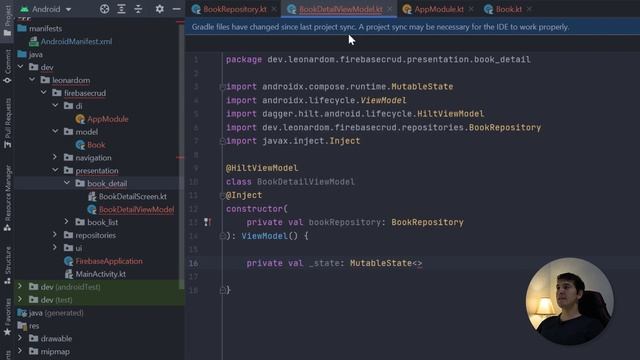
Task: Fold the import block at line 3
Action: click(x=222, y=87)
